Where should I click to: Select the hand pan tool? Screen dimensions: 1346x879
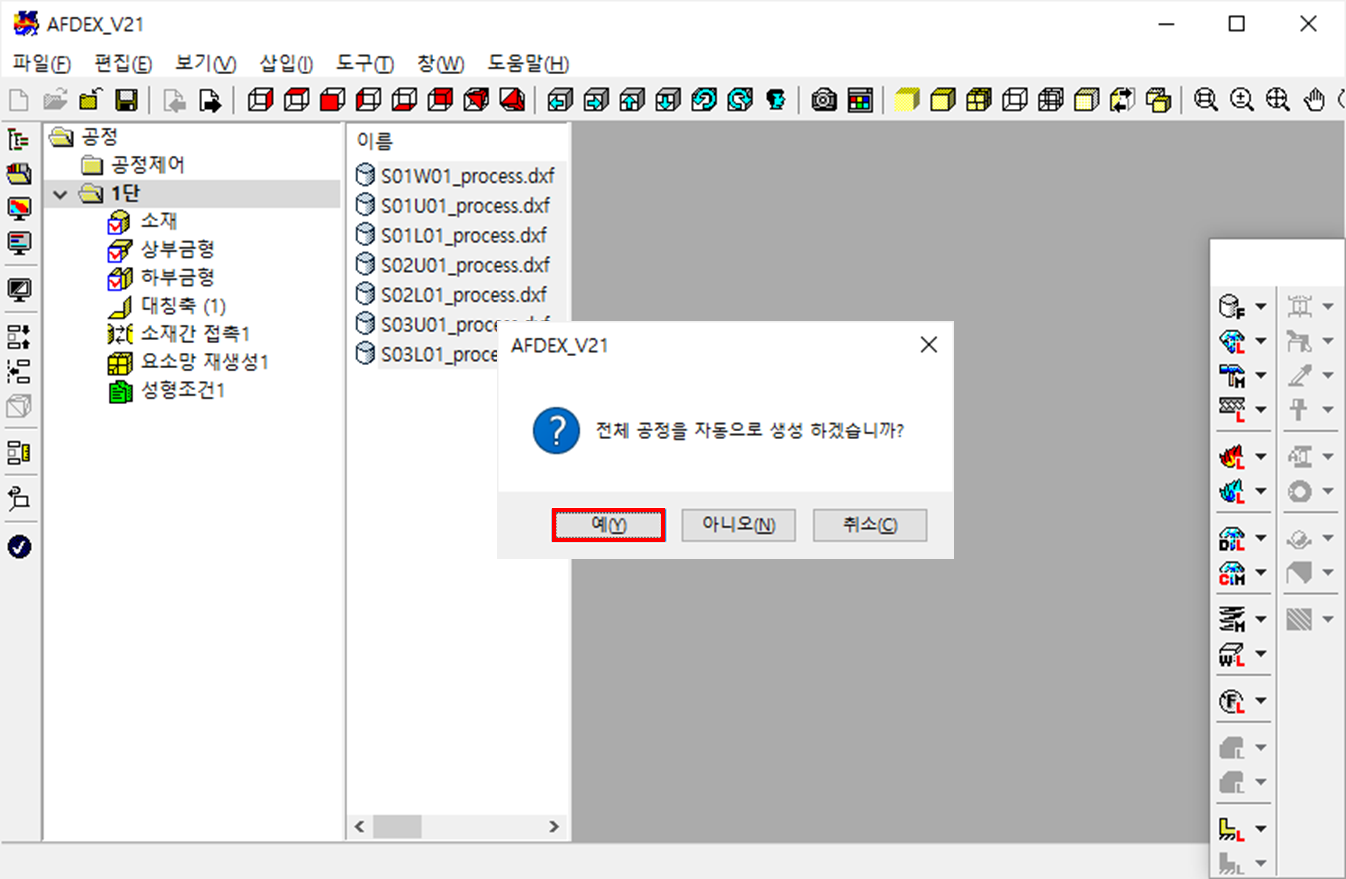[x=1316, y=100]
